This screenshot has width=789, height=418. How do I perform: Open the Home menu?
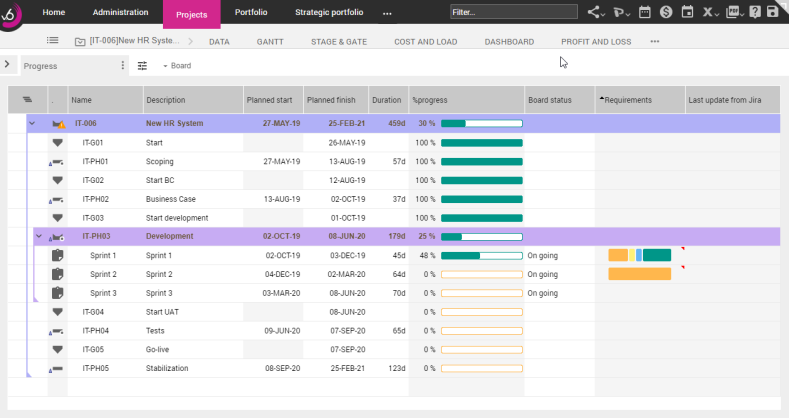click(x=54, y=12)
